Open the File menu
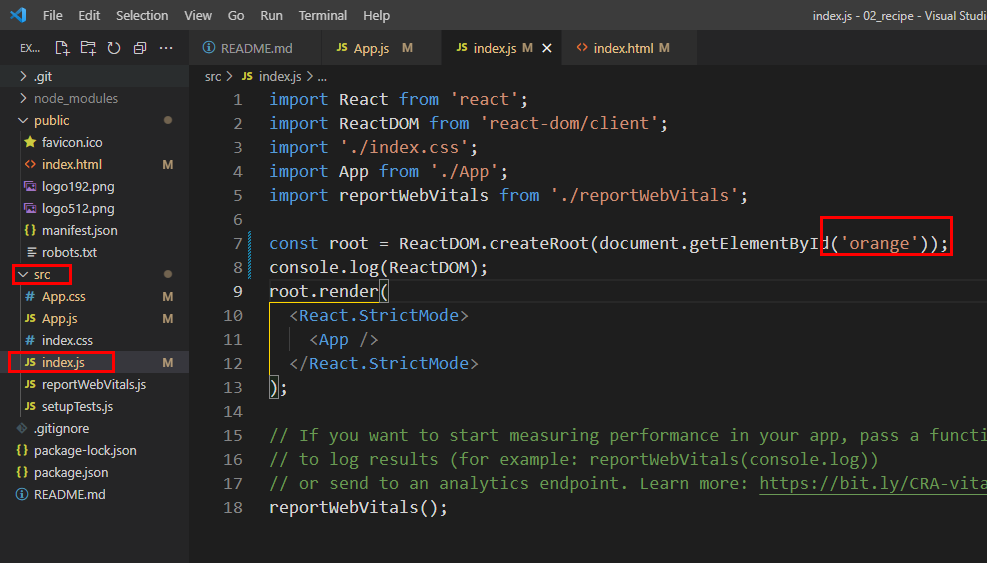 point(52,15)
